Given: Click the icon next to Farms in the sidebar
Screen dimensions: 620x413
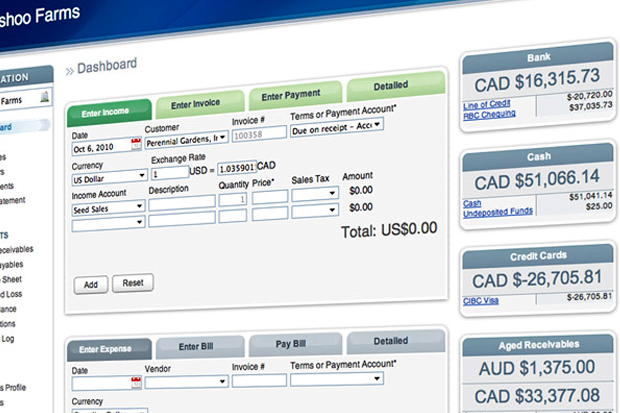Looking at the screenshot, I should click(x=45, y=99).
